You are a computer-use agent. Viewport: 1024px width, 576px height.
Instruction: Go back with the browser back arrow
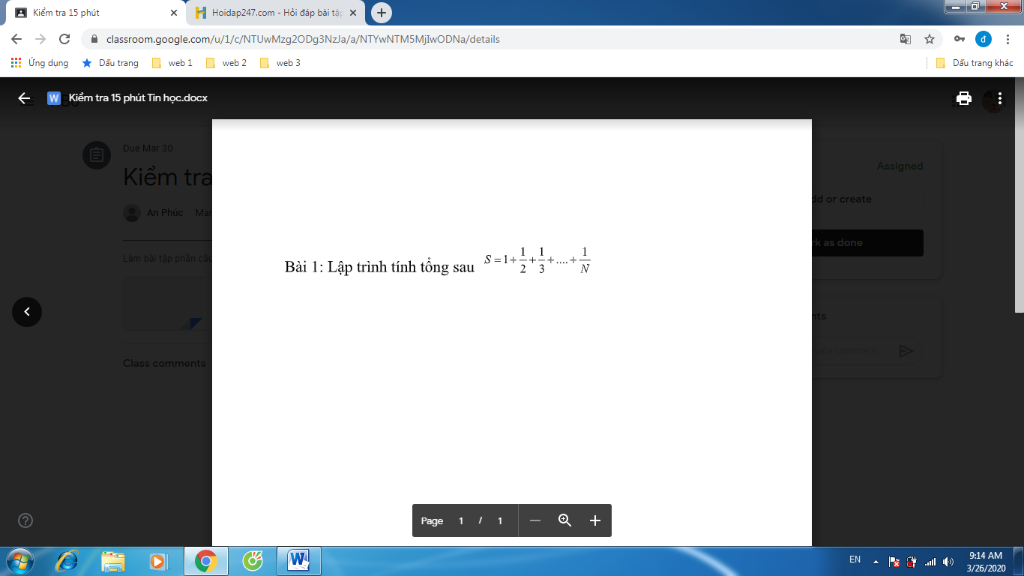[16, 39]
